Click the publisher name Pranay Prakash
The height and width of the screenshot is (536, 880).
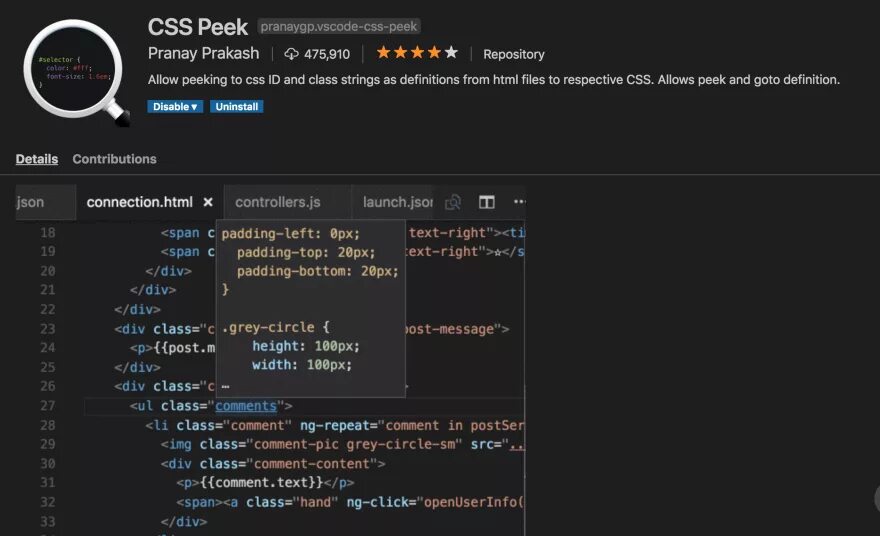pyautogui.click(x=203, y=53)
